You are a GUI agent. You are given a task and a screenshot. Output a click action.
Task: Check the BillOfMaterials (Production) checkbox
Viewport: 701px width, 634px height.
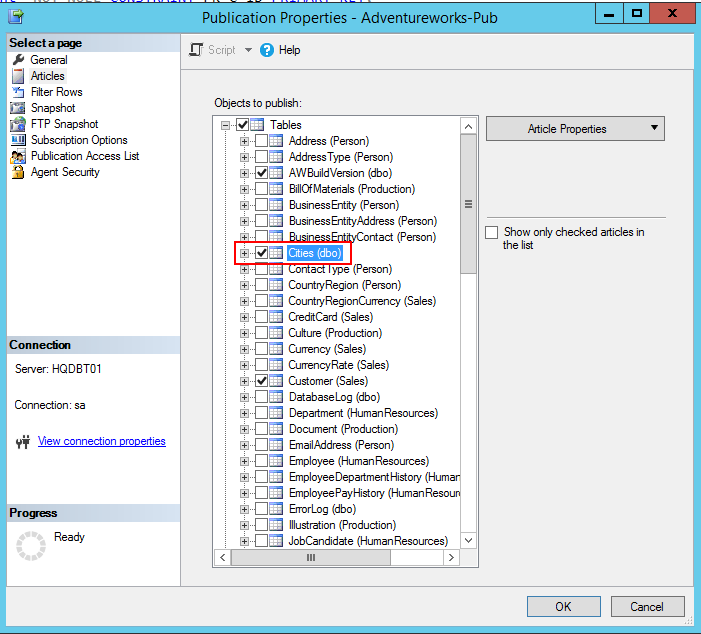(262, 189)
